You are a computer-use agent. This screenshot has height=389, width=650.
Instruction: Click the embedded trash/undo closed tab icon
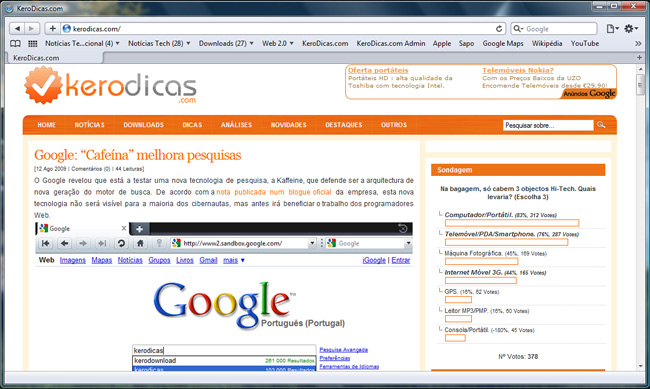(403, 229)
